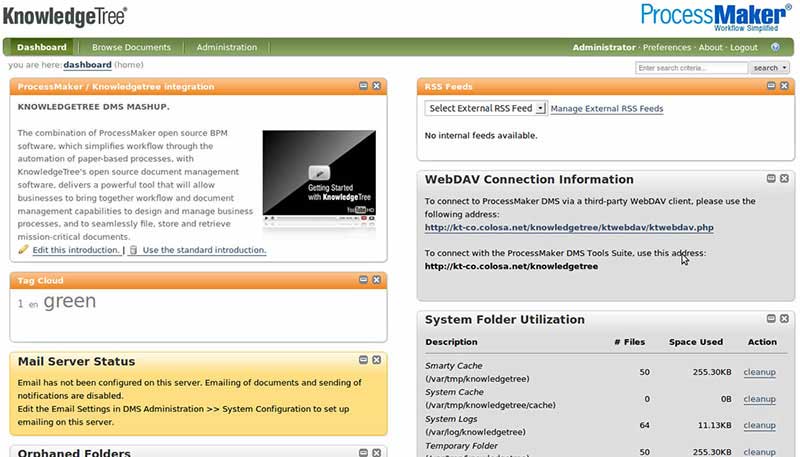The height and width of the screenshot is (457, 800).
Task: Focus the Enter search criteria field
Action: [691, 68]
